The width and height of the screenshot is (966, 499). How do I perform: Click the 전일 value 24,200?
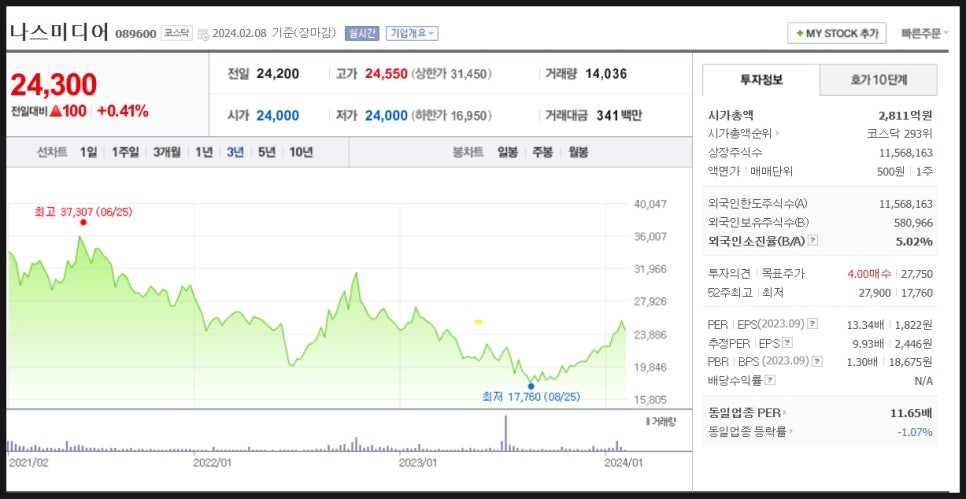pyautogui.click(x=278, y=74)
